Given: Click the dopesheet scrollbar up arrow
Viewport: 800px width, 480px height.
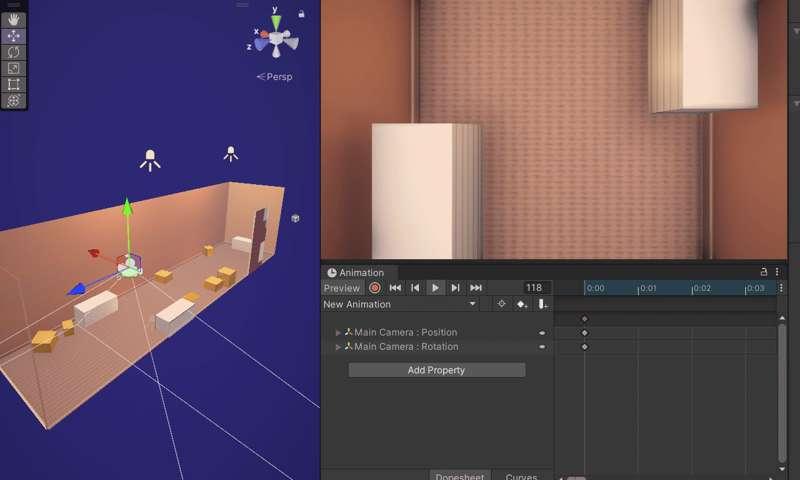Looking at the screenshot, I should pos(782,318).
